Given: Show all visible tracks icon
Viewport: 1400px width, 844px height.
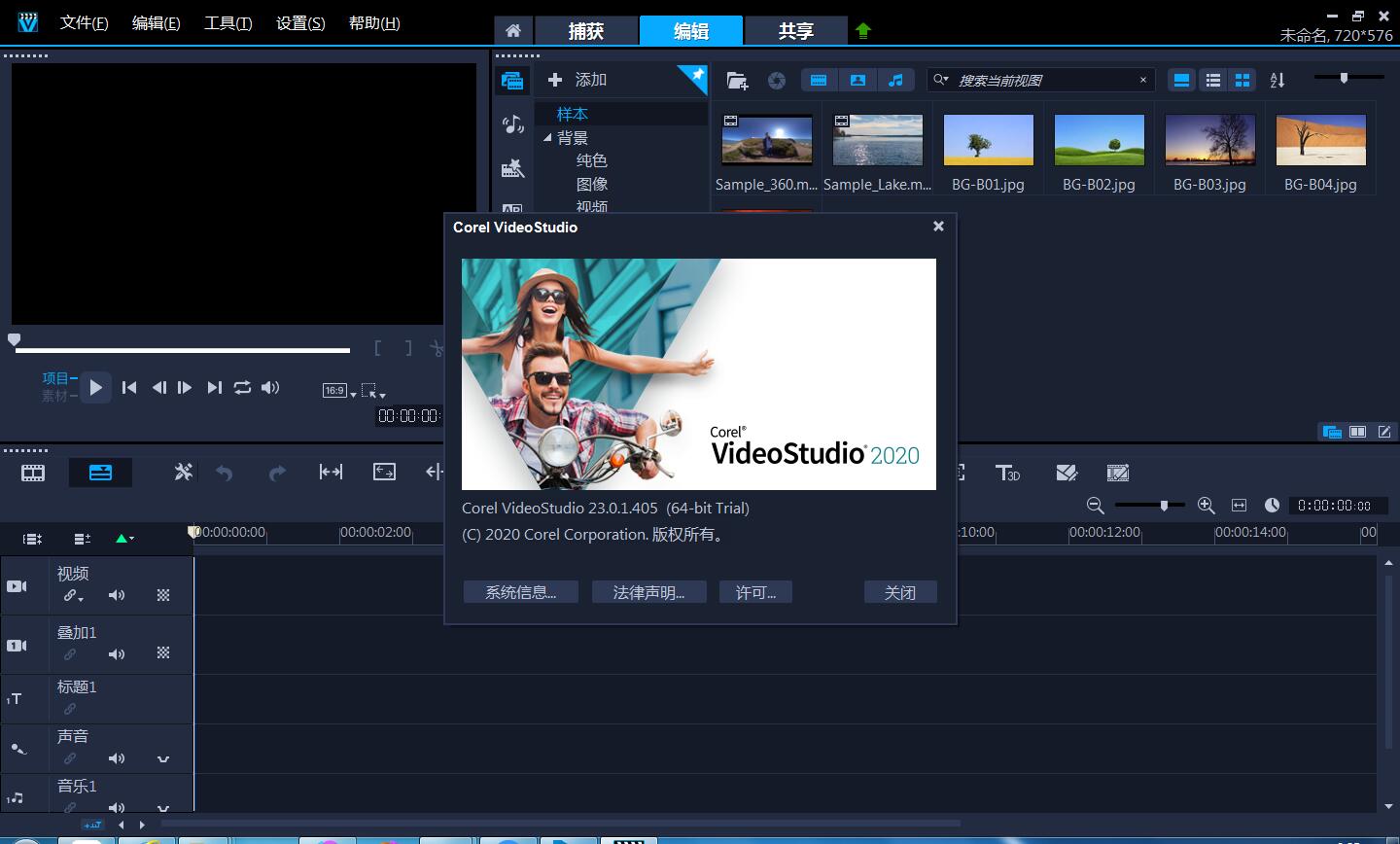Looking at the screenshot, I should pos(33,539).
